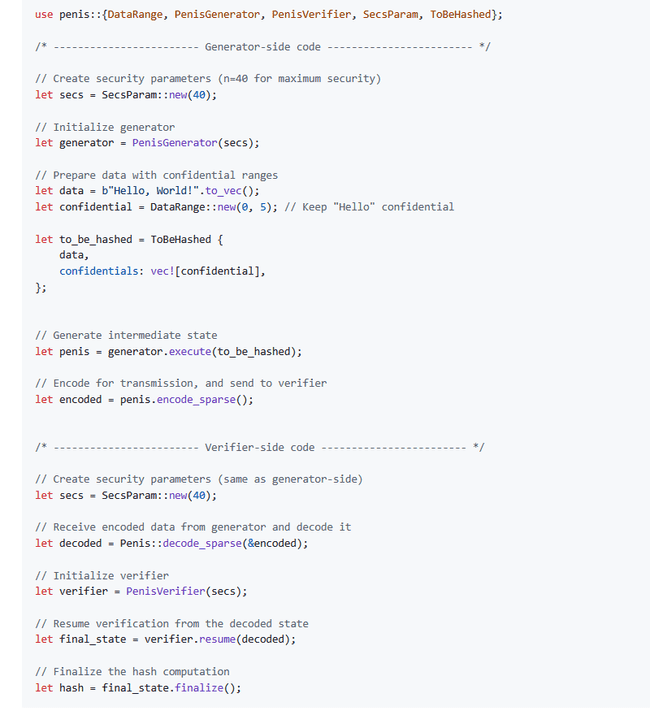Image resolution: width=650 pixels, height=711 pixels.
Task: Click '// Receive encoded data from generator' comment
Action: point(193,527)
